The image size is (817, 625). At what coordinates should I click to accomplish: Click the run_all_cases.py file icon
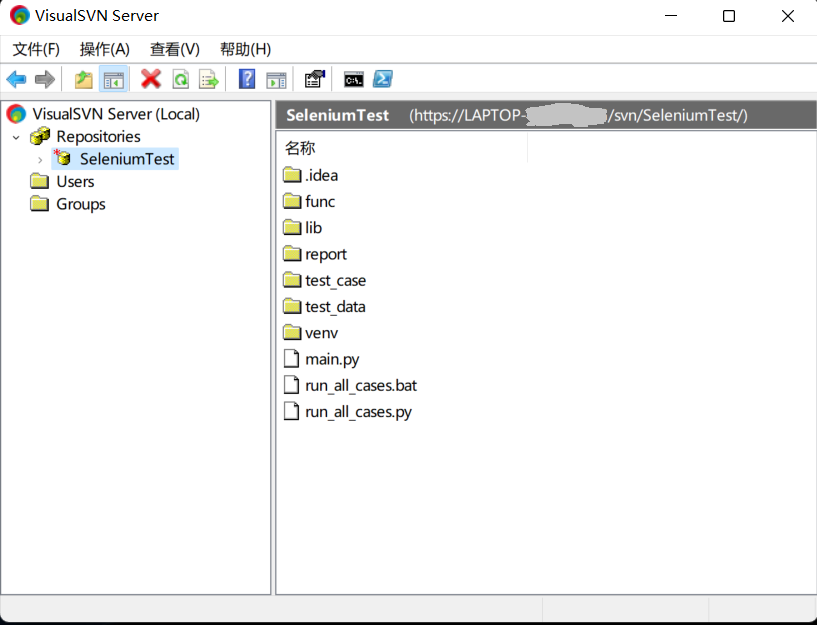[292, 411]
